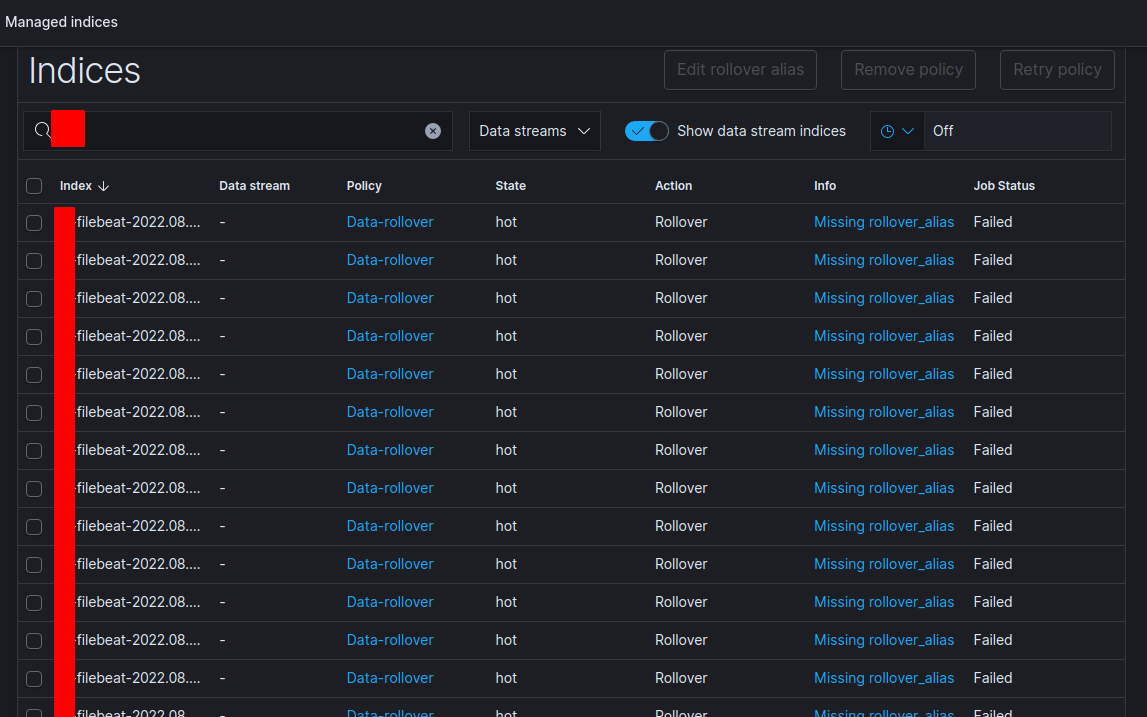Click the Managed indices breadcrumb

61,22
